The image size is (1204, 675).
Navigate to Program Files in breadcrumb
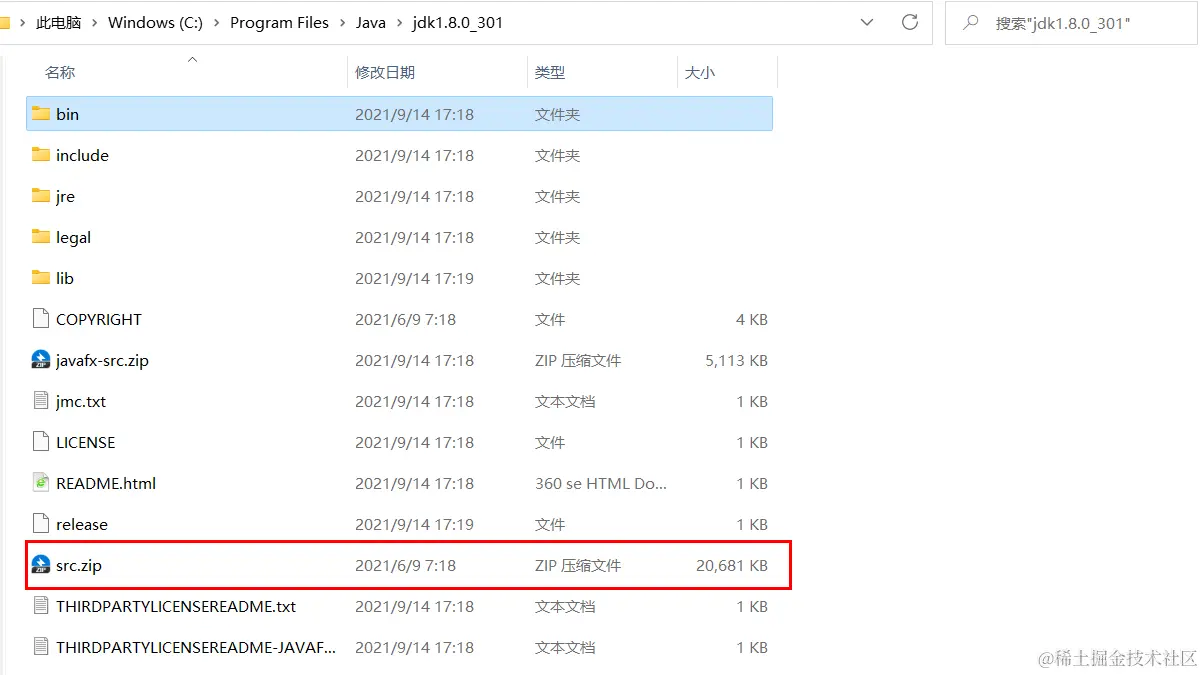(x=279, y=22)
